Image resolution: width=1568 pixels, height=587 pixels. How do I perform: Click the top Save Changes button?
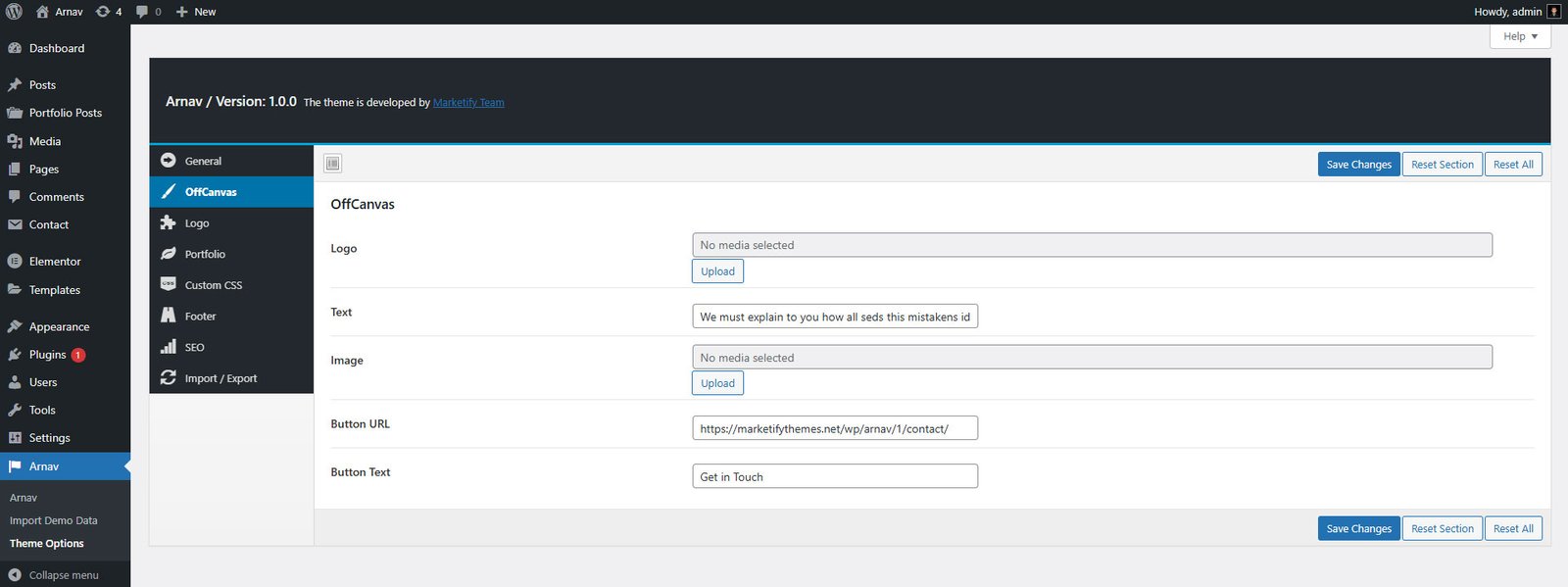click(1358, 165)
